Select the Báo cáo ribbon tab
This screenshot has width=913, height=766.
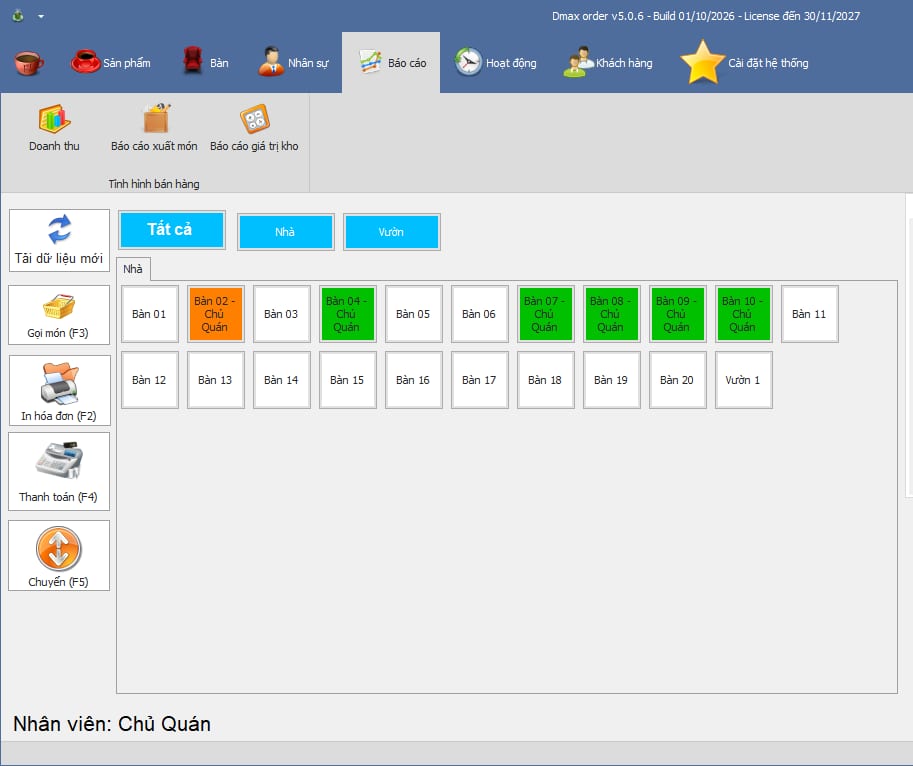click(x=391, y=62)
